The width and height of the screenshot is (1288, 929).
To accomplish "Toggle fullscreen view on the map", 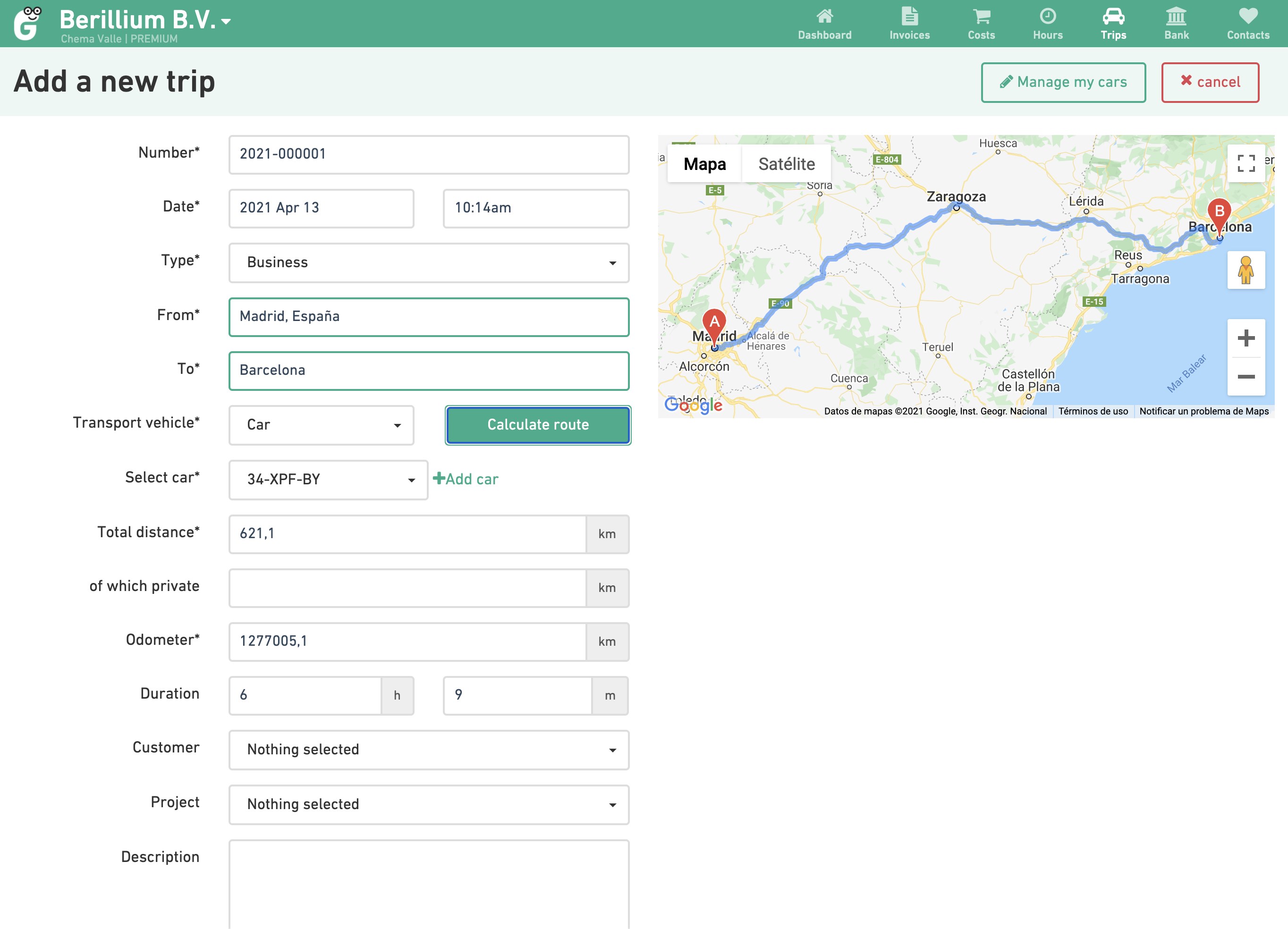I will pyautogui.click(x=1246, y=163).
